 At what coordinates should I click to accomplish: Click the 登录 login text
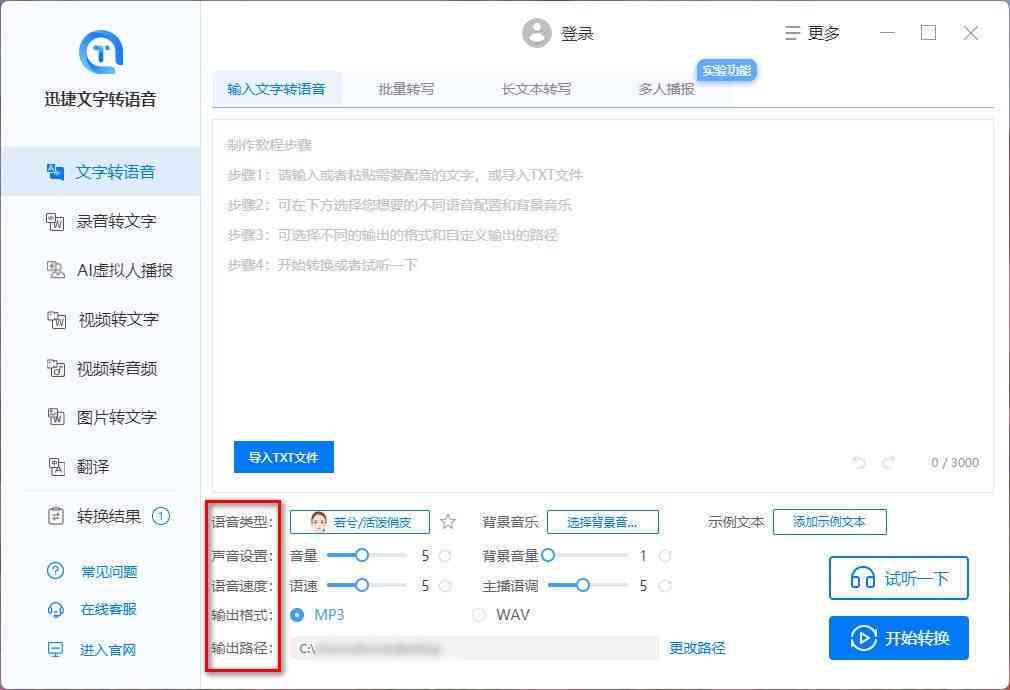point(576,34)
